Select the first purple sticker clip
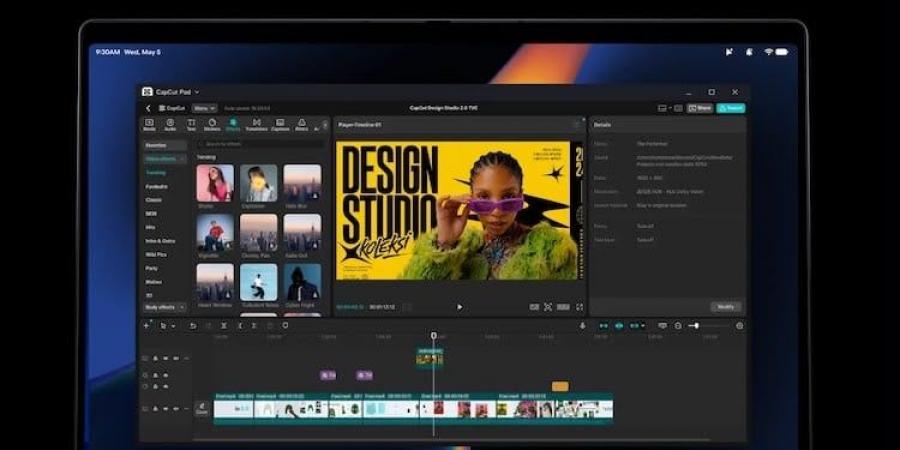Screen dimensions: 900x450 [328, 375]
